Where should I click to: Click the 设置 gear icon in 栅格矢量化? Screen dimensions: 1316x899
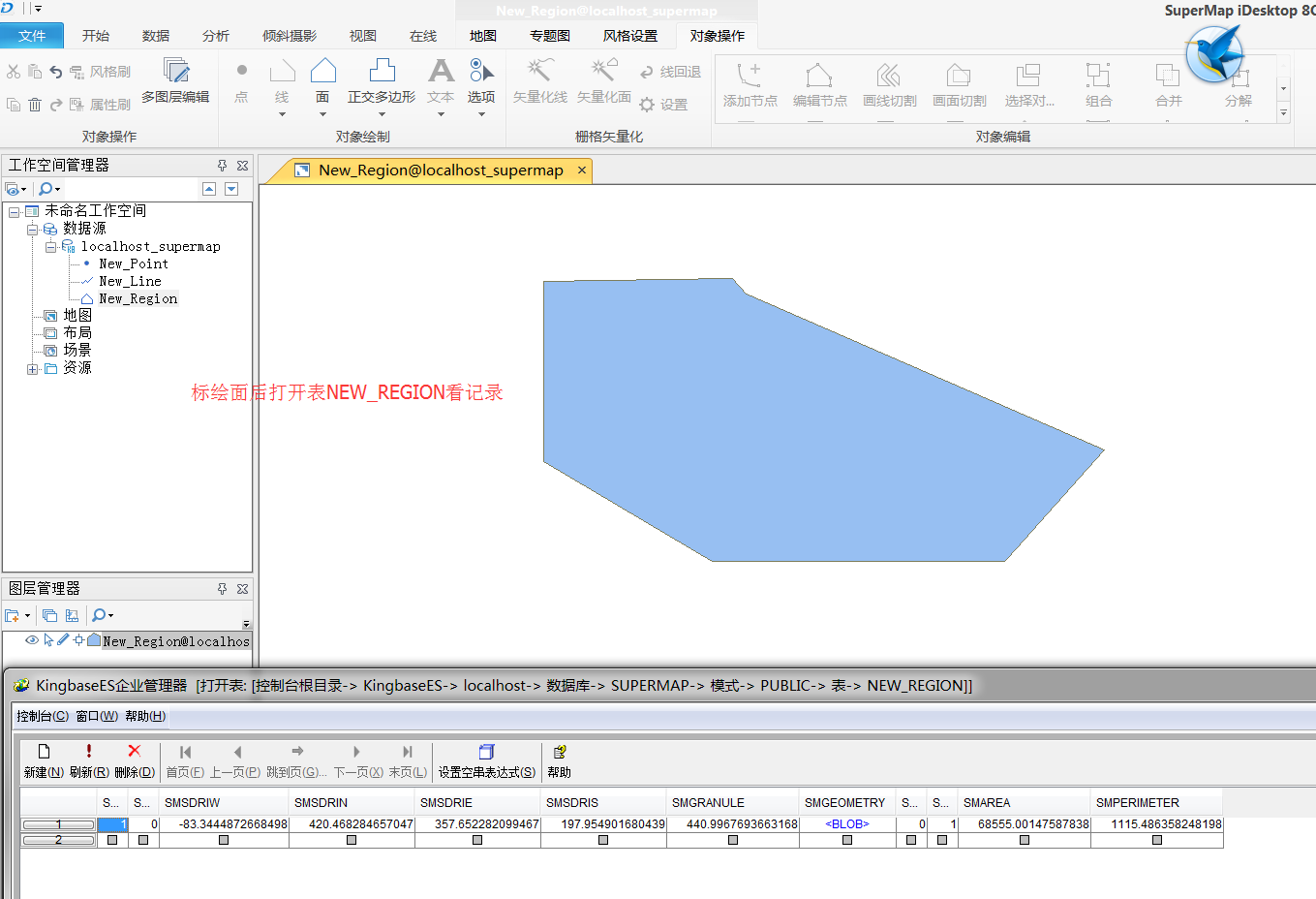coord(647,105)
